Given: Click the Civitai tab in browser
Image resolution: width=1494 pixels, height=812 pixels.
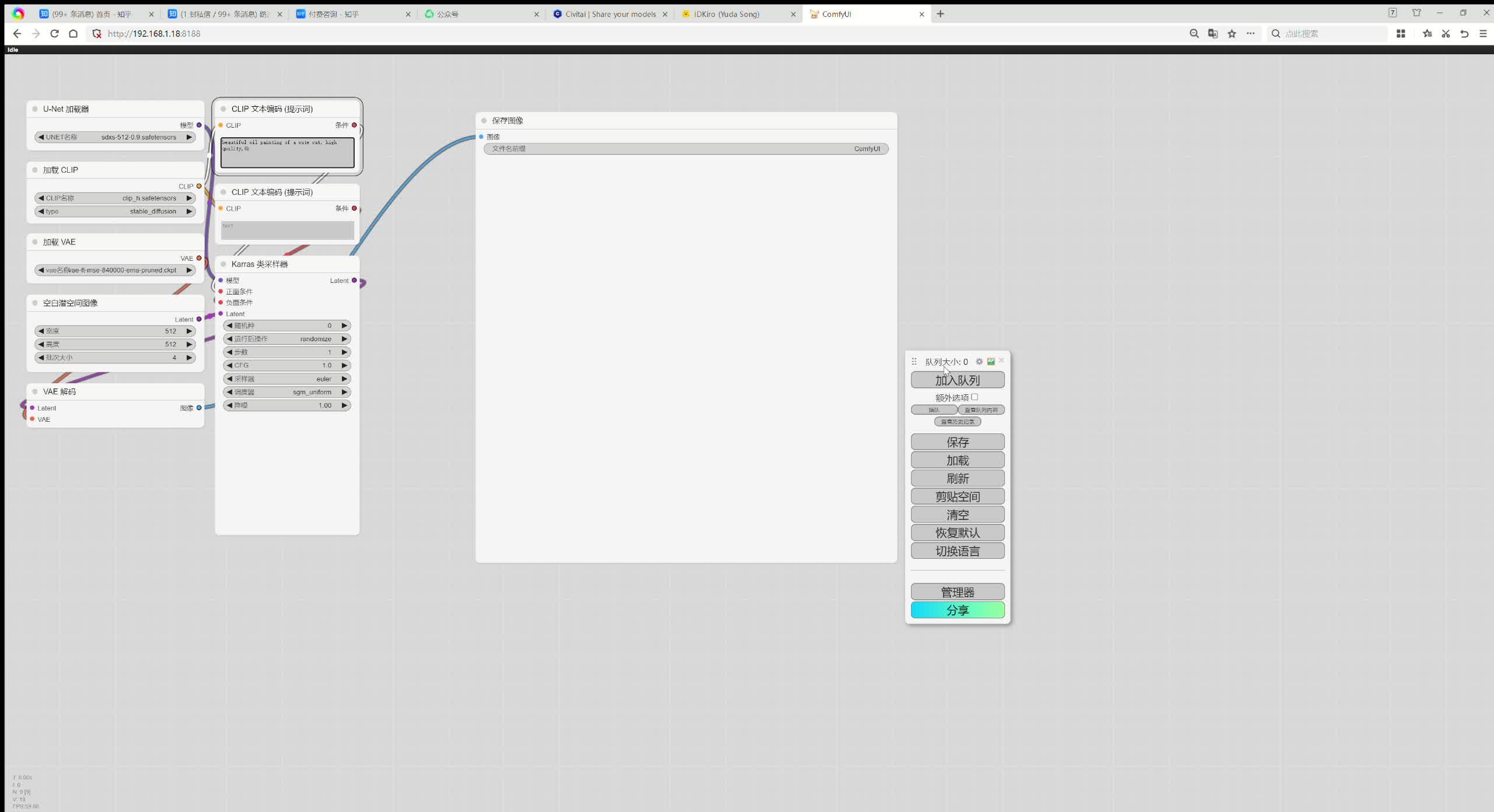Looking at the screenshot, I should [610, 14].
